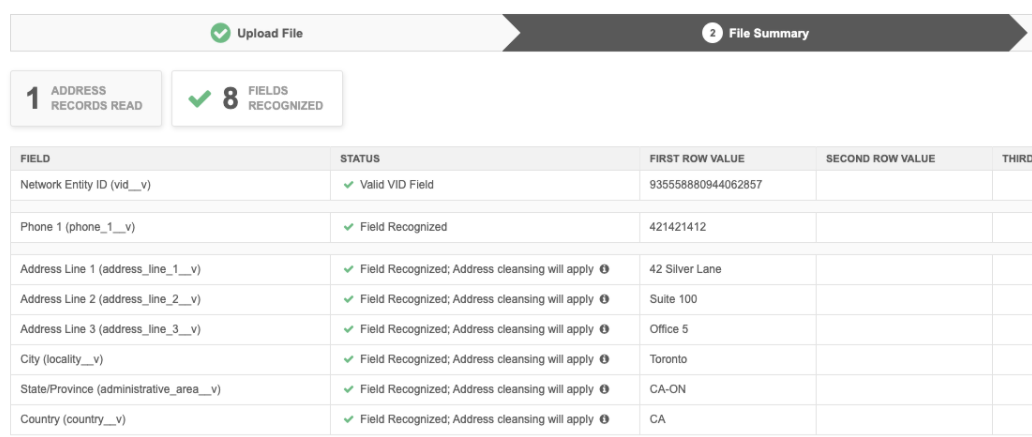This screenshot has height=437, width=1032.
Task: Click the FIELD column header
Action: [36, 159]
